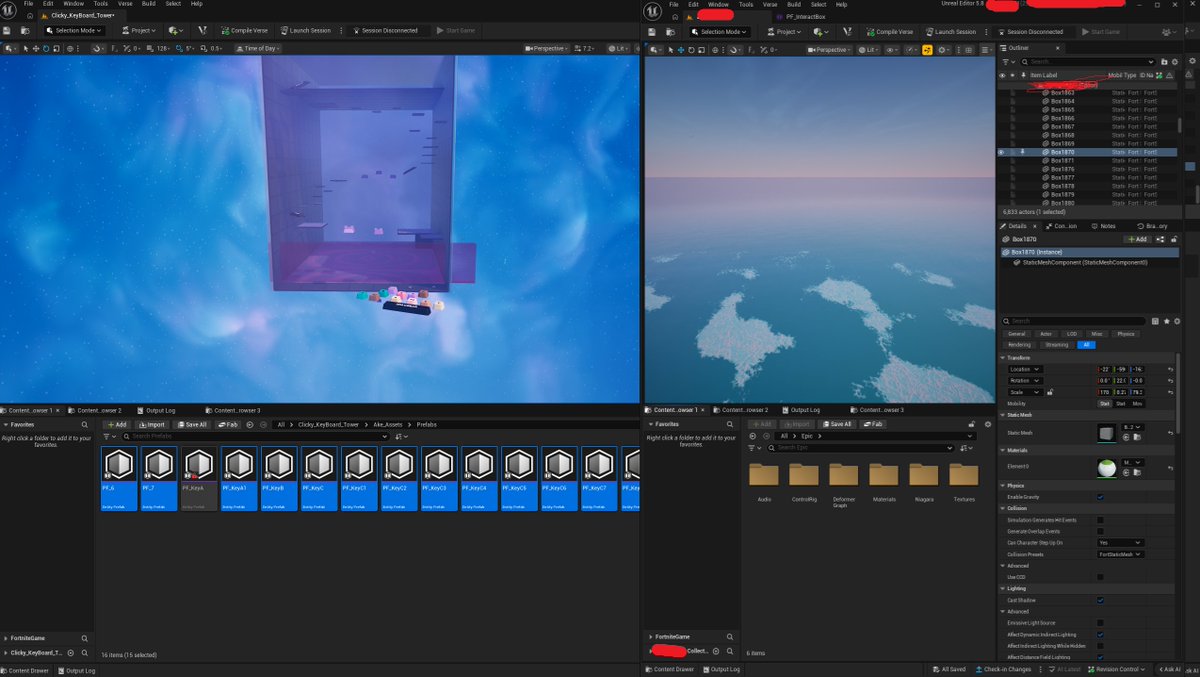Click the Save All icon in content browser
This screenshot has height=677, width=1200.
tap(191, 424)
